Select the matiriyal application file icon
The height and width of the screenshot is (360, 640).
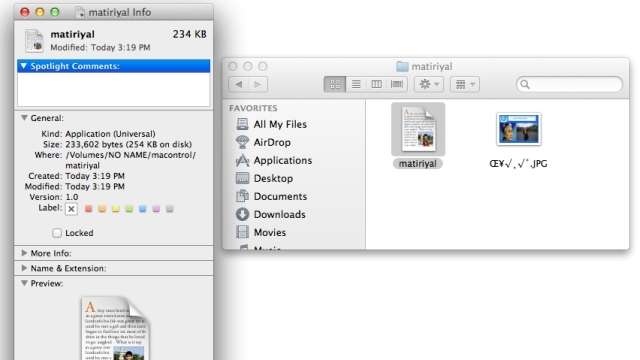tap(418, 129)
